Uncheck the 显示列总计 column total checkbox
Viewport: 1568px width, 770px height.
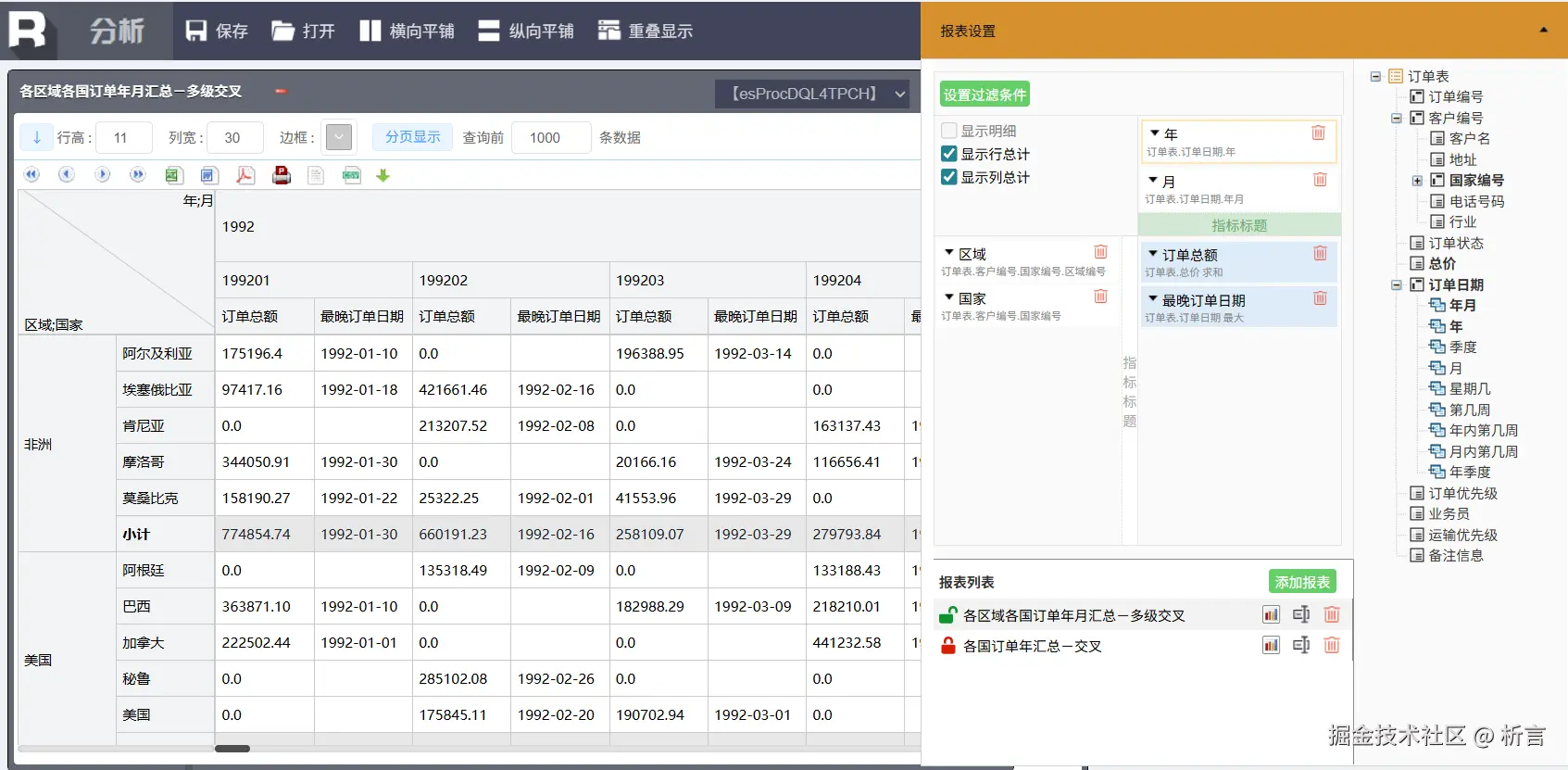click(949, 177)
